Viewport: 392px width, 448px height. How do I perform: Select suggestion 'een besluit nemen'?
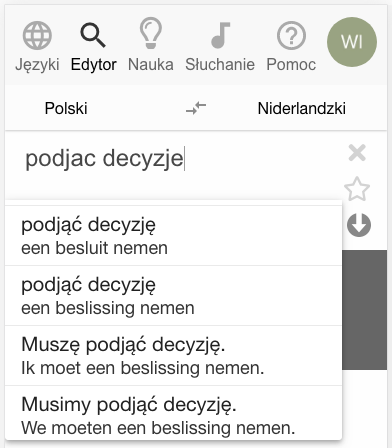(x=173, y=236)
